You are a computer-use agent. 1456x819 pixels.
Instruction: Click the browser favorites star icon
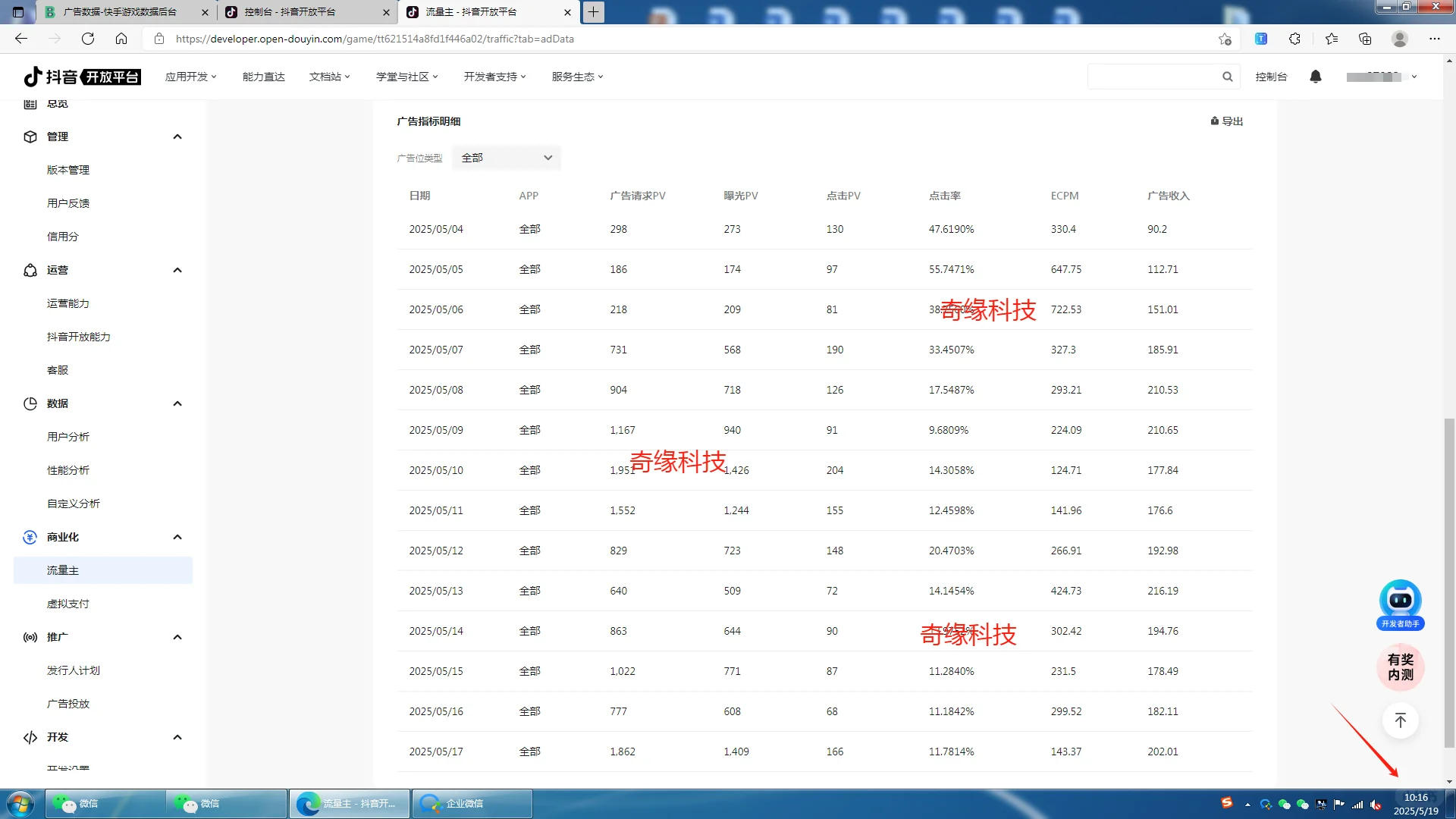click(x=1331, y=39)
